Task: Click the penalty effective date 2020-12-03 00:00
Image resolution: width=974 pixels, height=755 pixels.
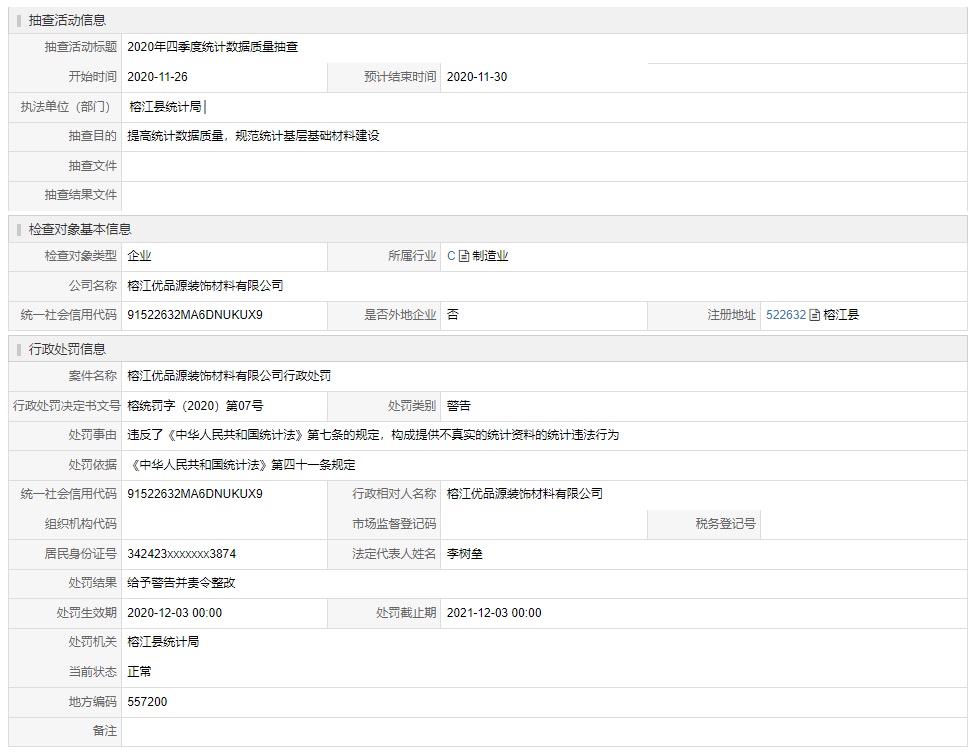Action: pyautogui.click(x=175, y=613)
